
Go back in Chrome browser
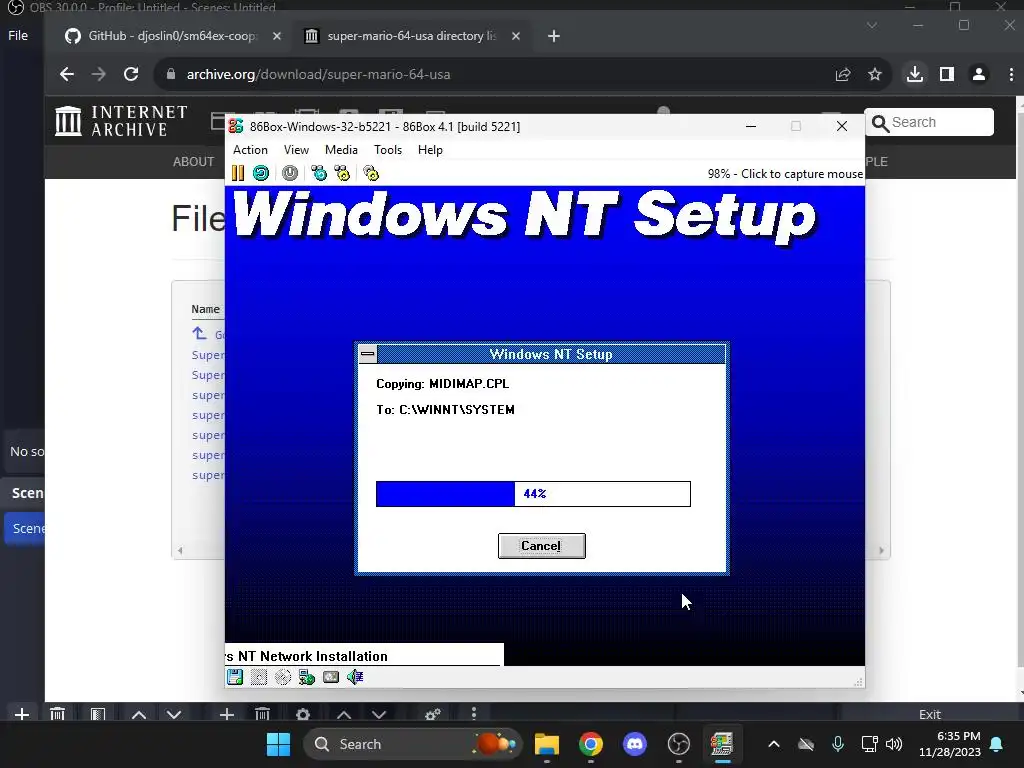67,74
